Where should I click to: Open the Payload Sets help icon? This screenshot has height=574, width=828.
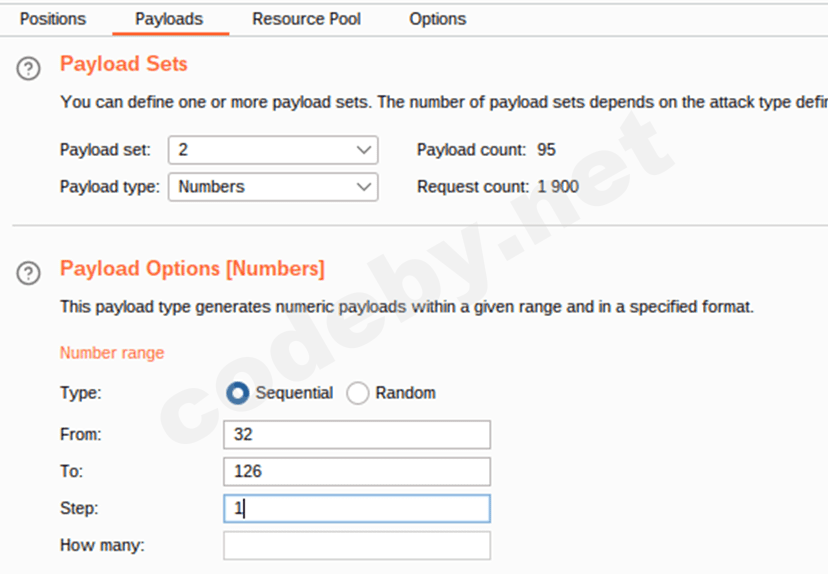point(29,68)
